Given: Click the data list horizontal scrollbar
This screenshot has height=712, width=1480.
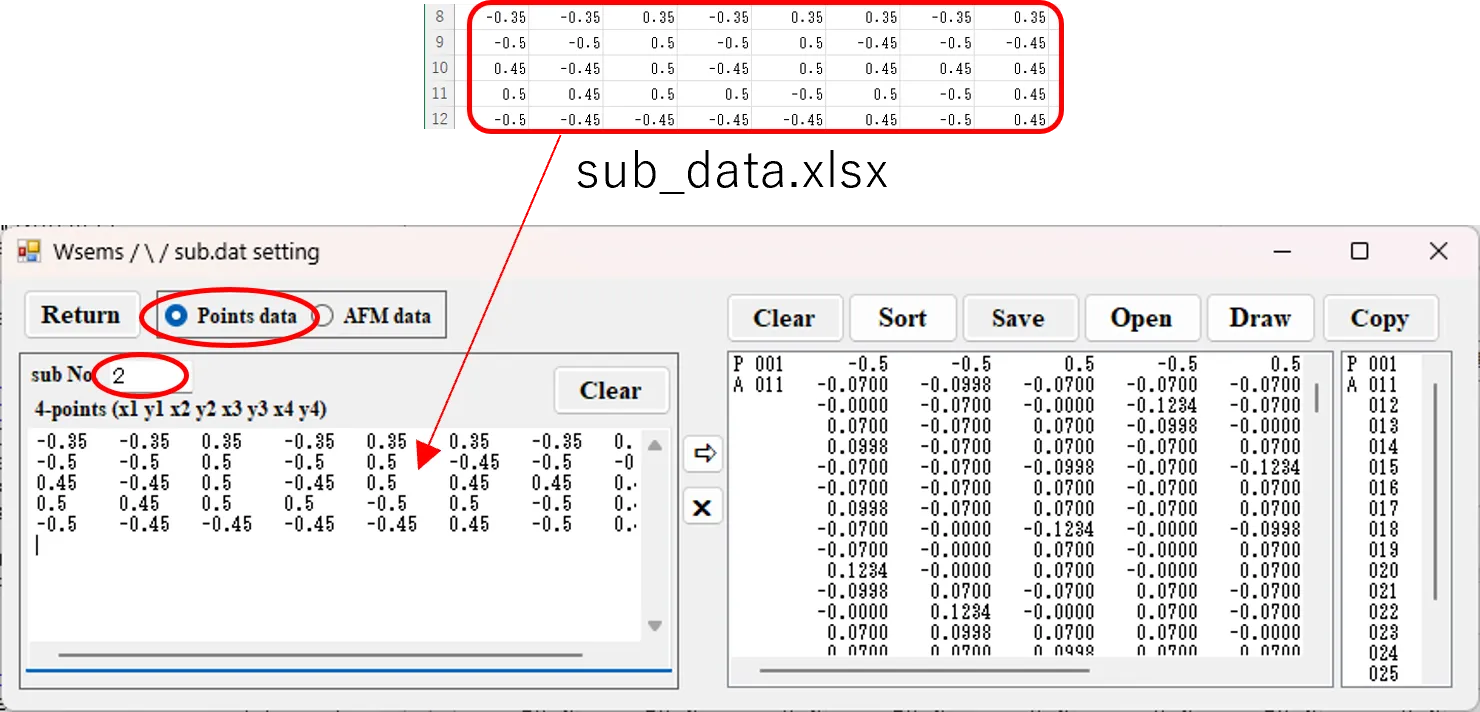Looking at the screenshot, I should 925,670.
